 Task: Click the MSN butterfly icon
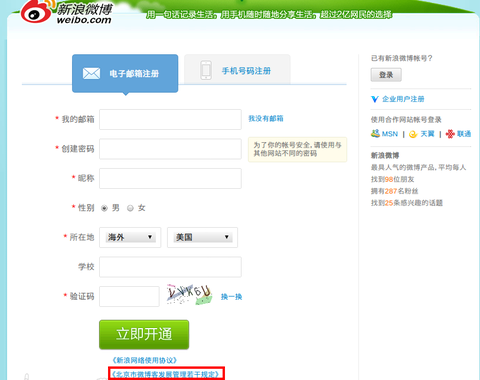(x=375, y=134)
